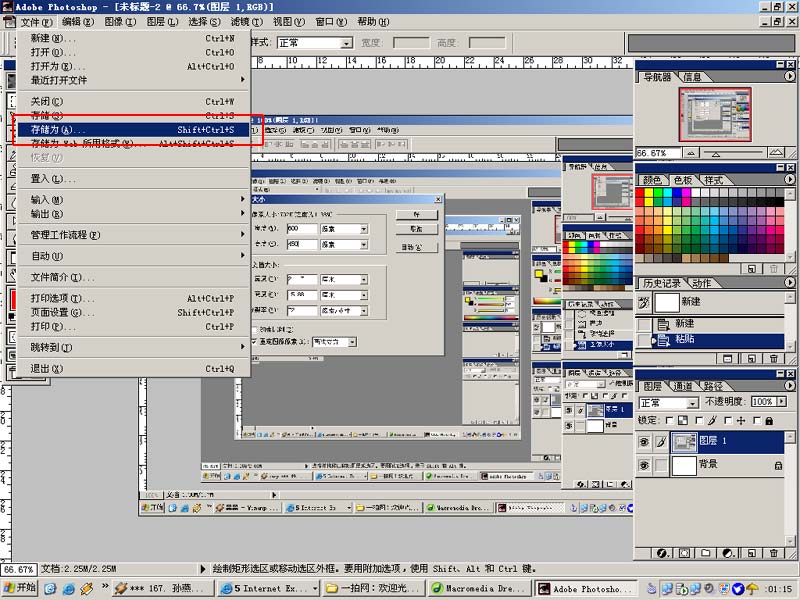Image resolution: width=800 pixels, height=600 pixels.
Task: Click the new snapshot icon in History
Action: coord(752,359)
